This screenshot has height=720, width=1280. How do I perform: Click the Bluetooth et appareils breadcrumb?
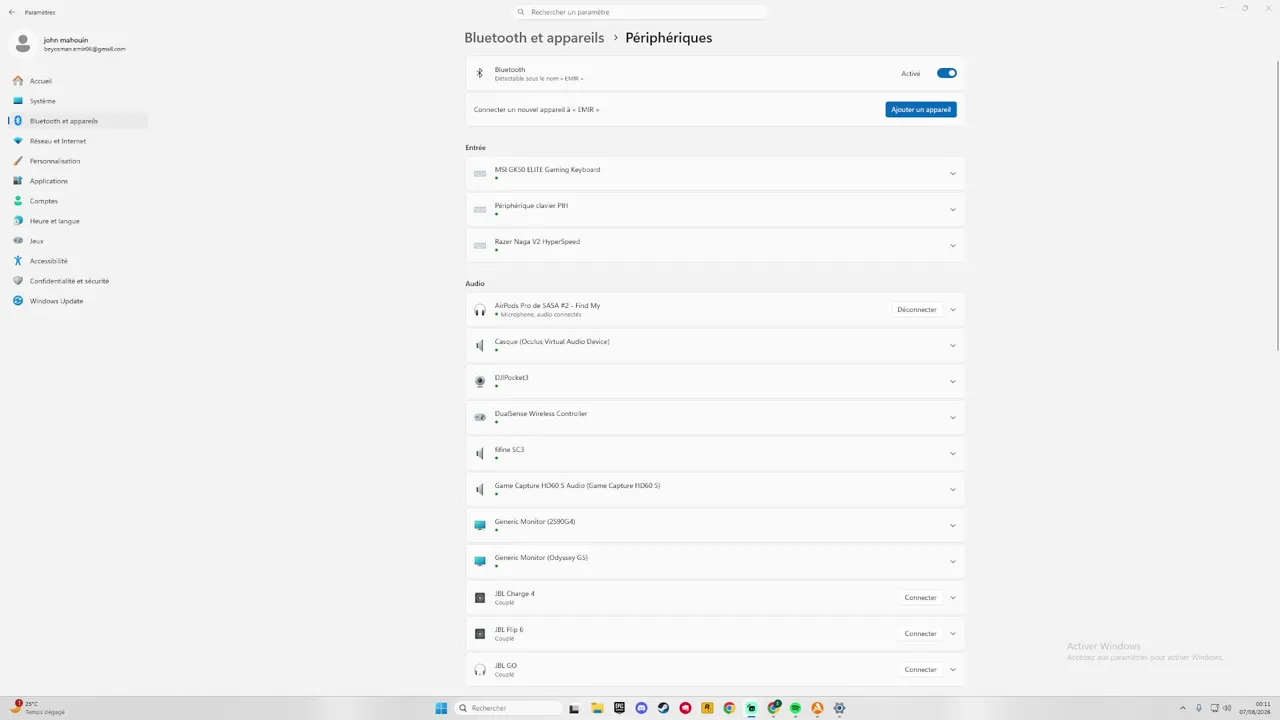point(534,38)
